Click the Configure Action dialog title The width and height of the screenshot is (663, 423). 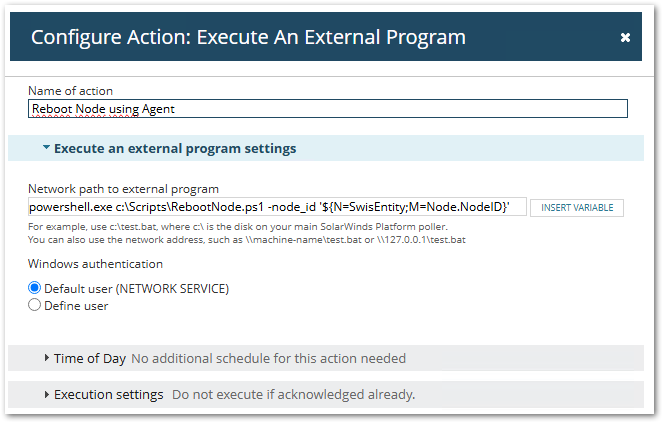click(x=248, y=38)
